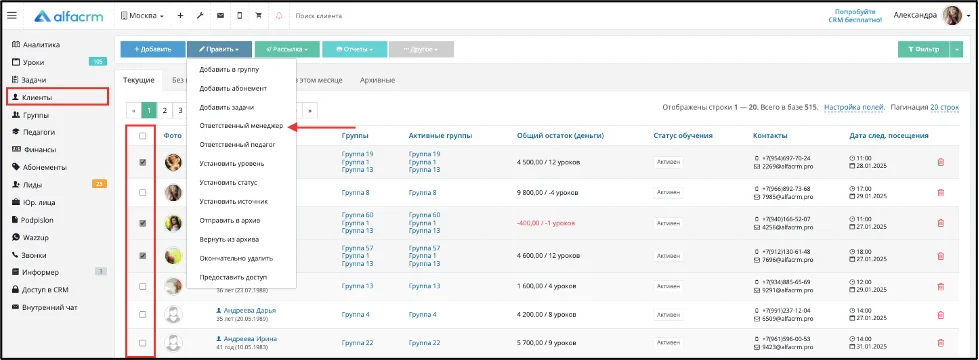979x360 pixels.
Task: Expand the Москва location dropdown
Action: (142, 16)
